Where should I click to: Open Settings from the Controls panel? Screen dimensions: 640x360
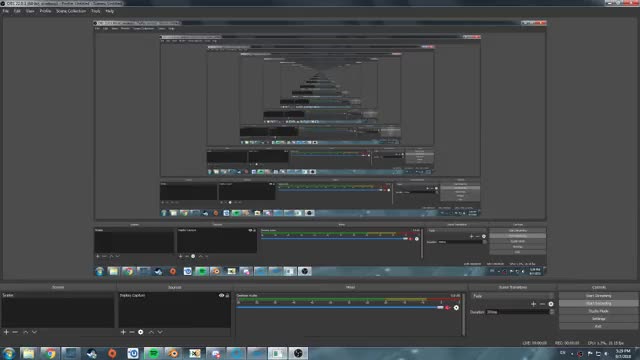tap(598, 319)
